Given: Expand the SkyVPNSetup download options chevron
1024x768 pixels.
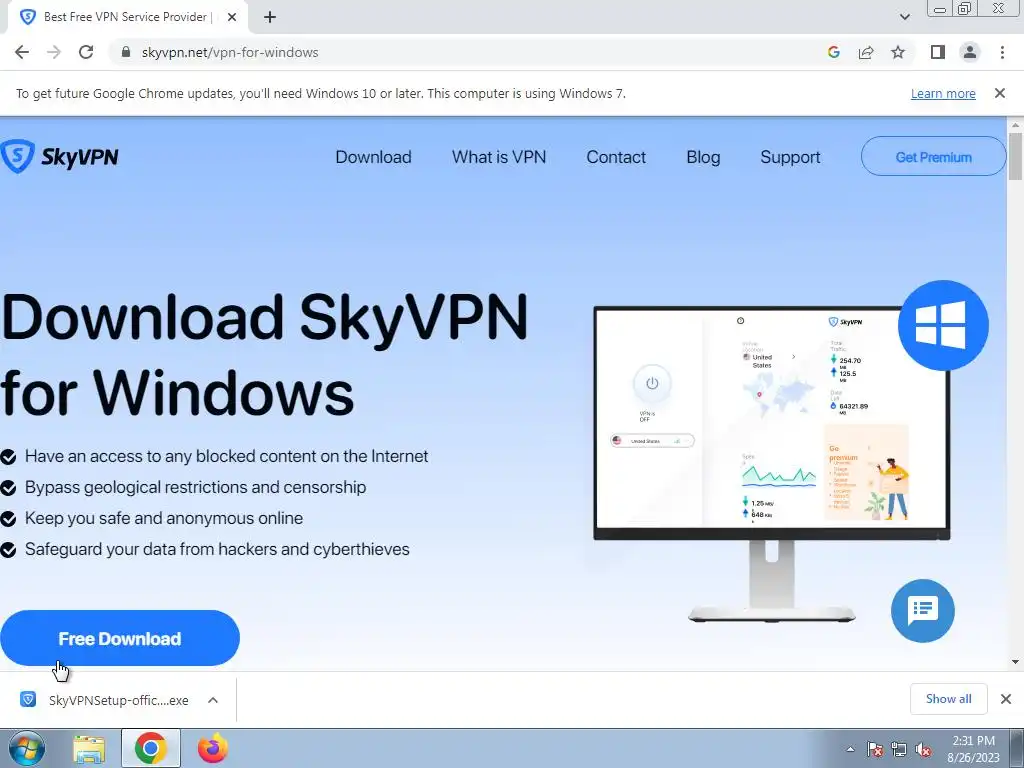Looking at the screenshot, I should 213,700.
